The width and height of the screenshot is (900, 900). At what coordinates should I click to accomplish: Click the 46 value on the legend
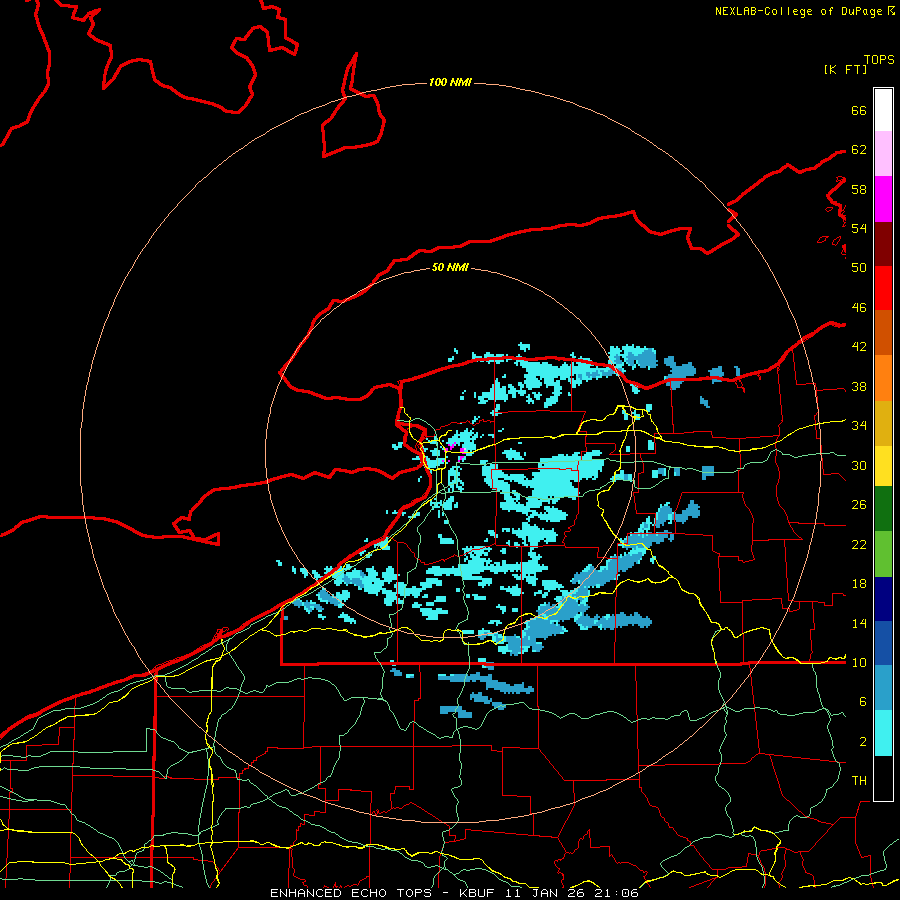pos(859,308)
